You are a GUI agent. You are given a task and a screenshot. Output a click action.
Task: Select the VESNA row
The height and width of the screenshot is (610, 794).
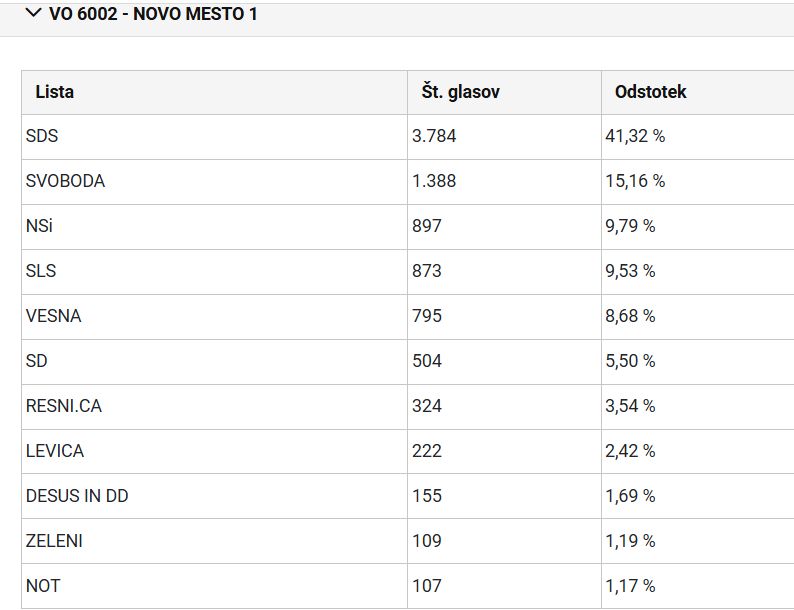[408, 317]
